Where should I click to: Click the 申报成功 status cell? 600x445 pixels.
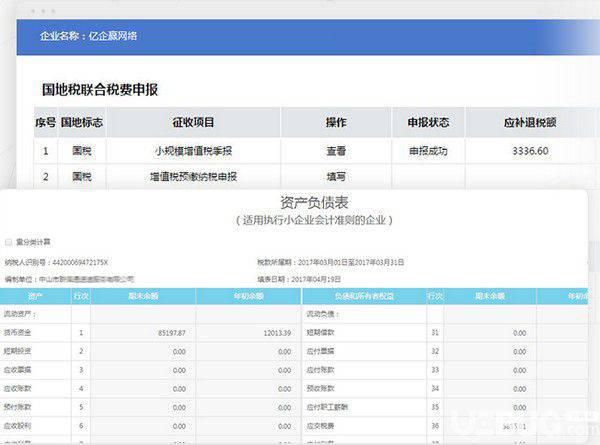(x=428, y=151)
